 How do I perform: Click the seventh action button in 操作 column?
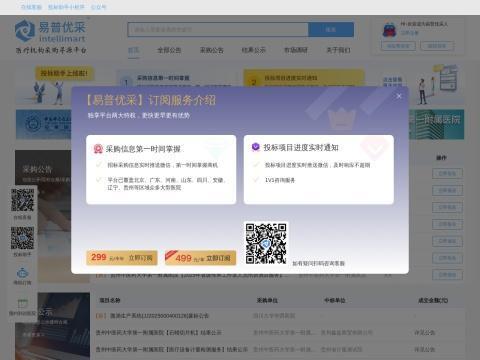pos(447,275)
